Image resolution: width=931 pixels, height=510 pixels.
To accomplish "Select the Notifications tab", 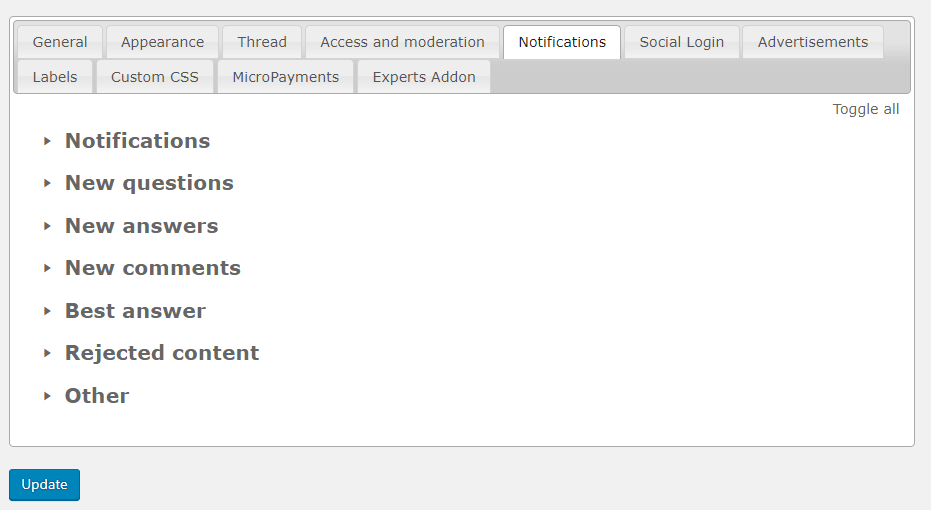I will pos(562,42).
